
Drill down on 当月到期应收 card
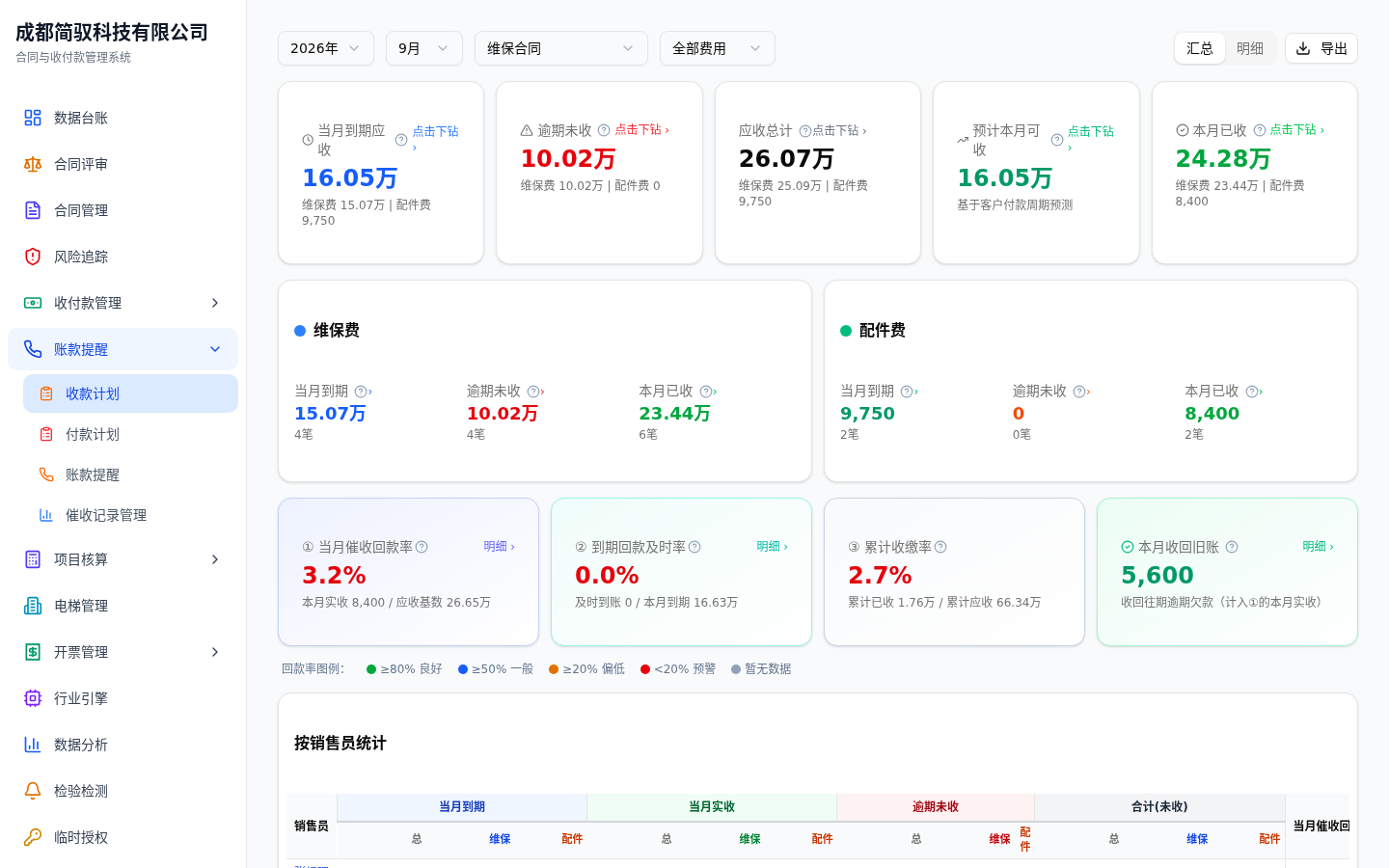point(435,138)
